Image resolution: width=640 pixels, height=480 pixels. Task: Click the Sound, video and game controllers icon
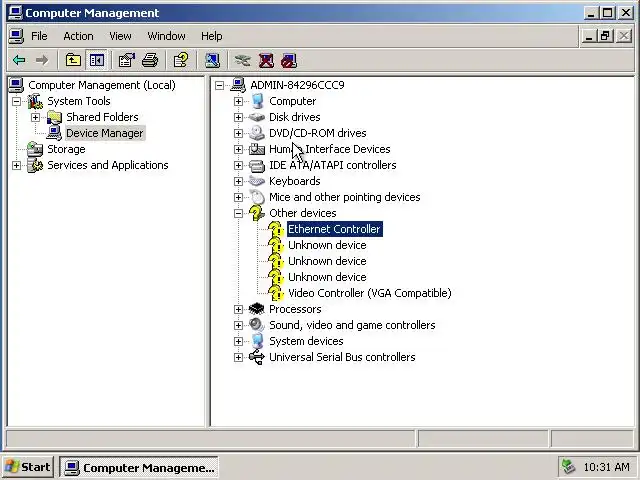pyautogui.click(x=257, y=325)
